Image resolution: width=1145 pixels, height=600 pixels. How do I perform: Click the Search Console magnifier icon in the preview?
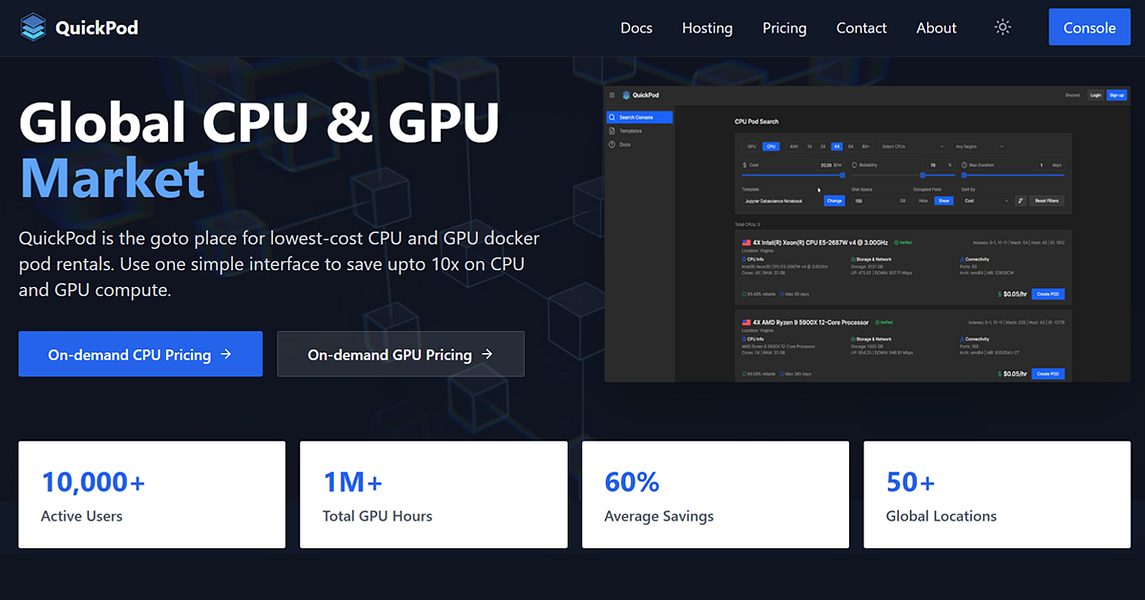coord(612,117)
